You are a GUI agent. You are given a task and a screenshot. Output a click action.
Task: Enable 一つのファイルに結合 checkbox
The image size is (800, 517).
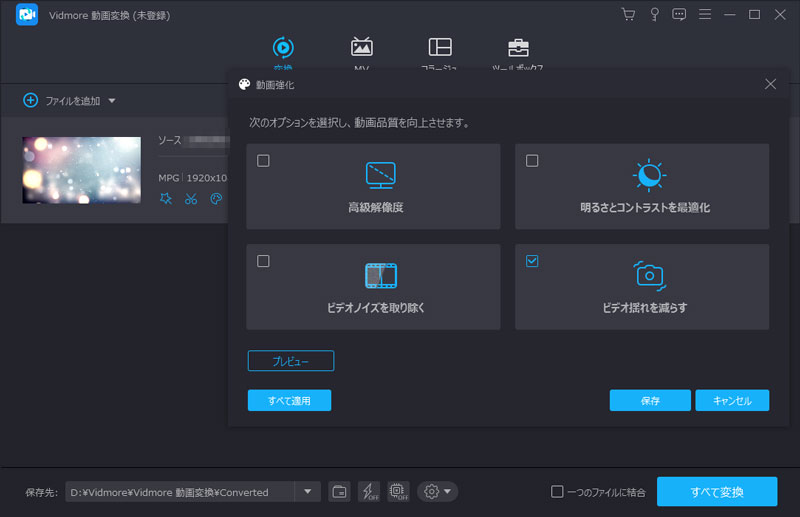click(x=557, y=492)
